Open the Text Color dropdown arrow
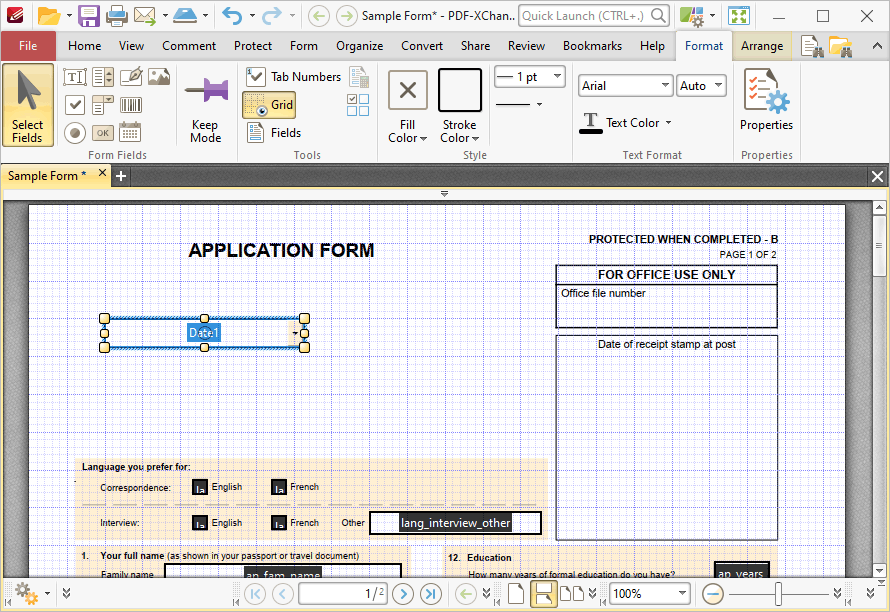The width and height of the screenshot is (890, 612). coord(668,123)
